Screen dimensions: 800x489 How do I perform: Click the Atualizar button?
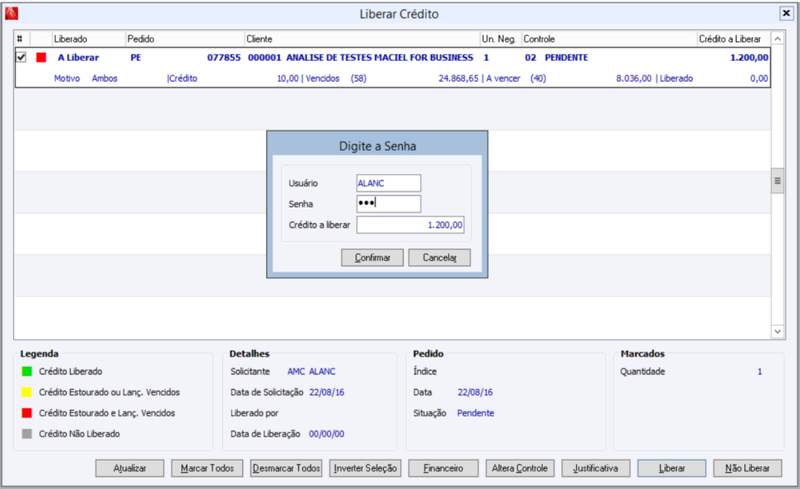(130, 468)
